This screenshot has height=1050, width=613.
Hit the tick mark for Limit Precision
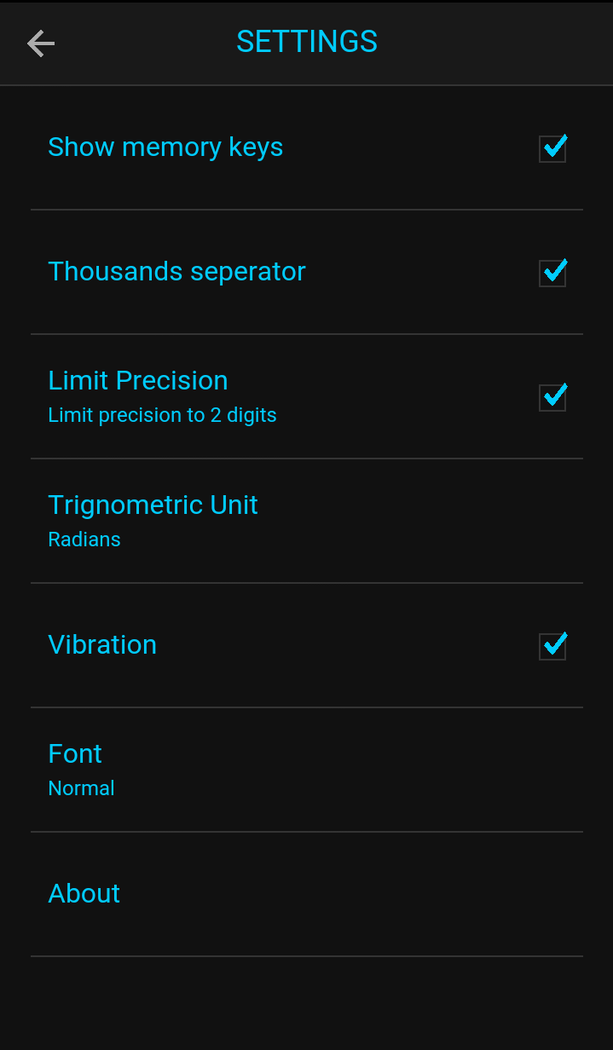click(x=553, y=396)
